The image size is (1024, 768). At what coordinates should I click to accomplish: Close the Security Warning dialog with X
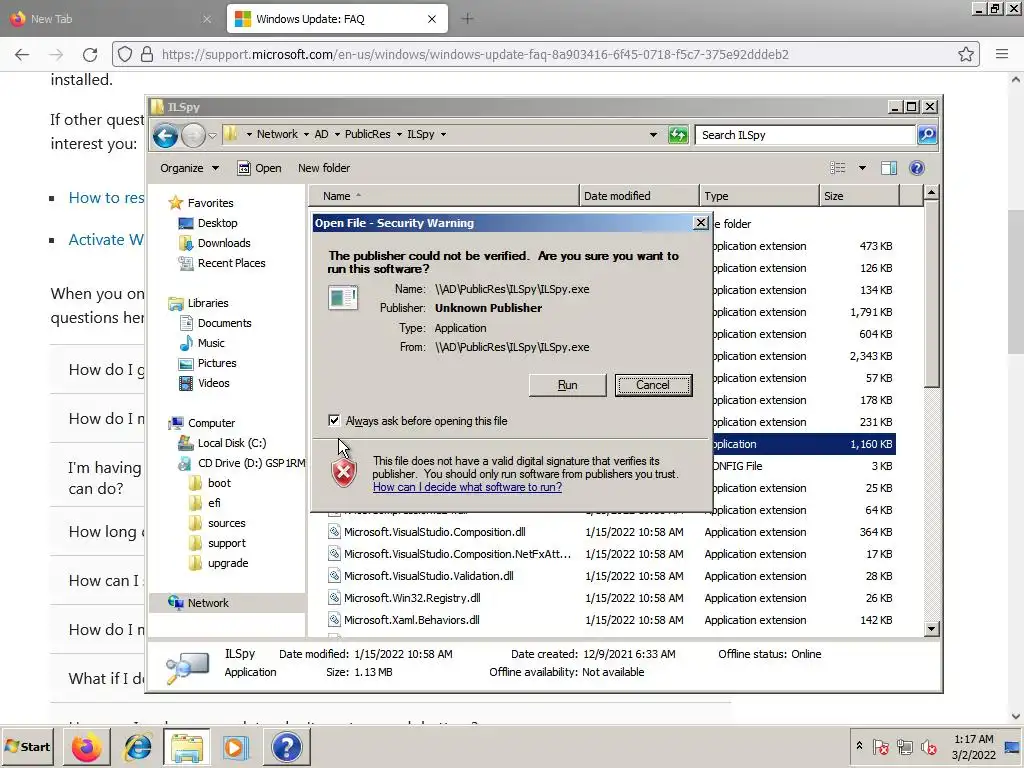pos(701,223)
